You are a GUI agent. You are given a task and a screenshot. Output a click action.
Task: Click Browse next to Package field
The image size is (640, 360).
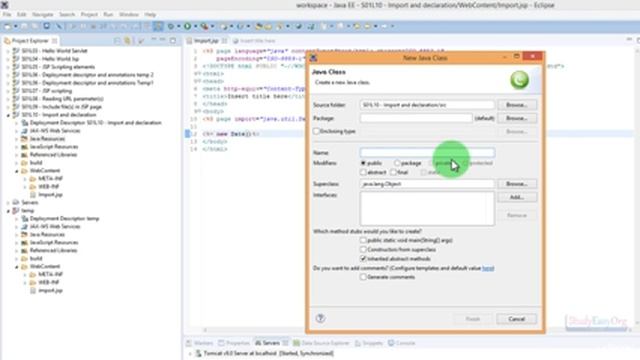tap(517, 118)
